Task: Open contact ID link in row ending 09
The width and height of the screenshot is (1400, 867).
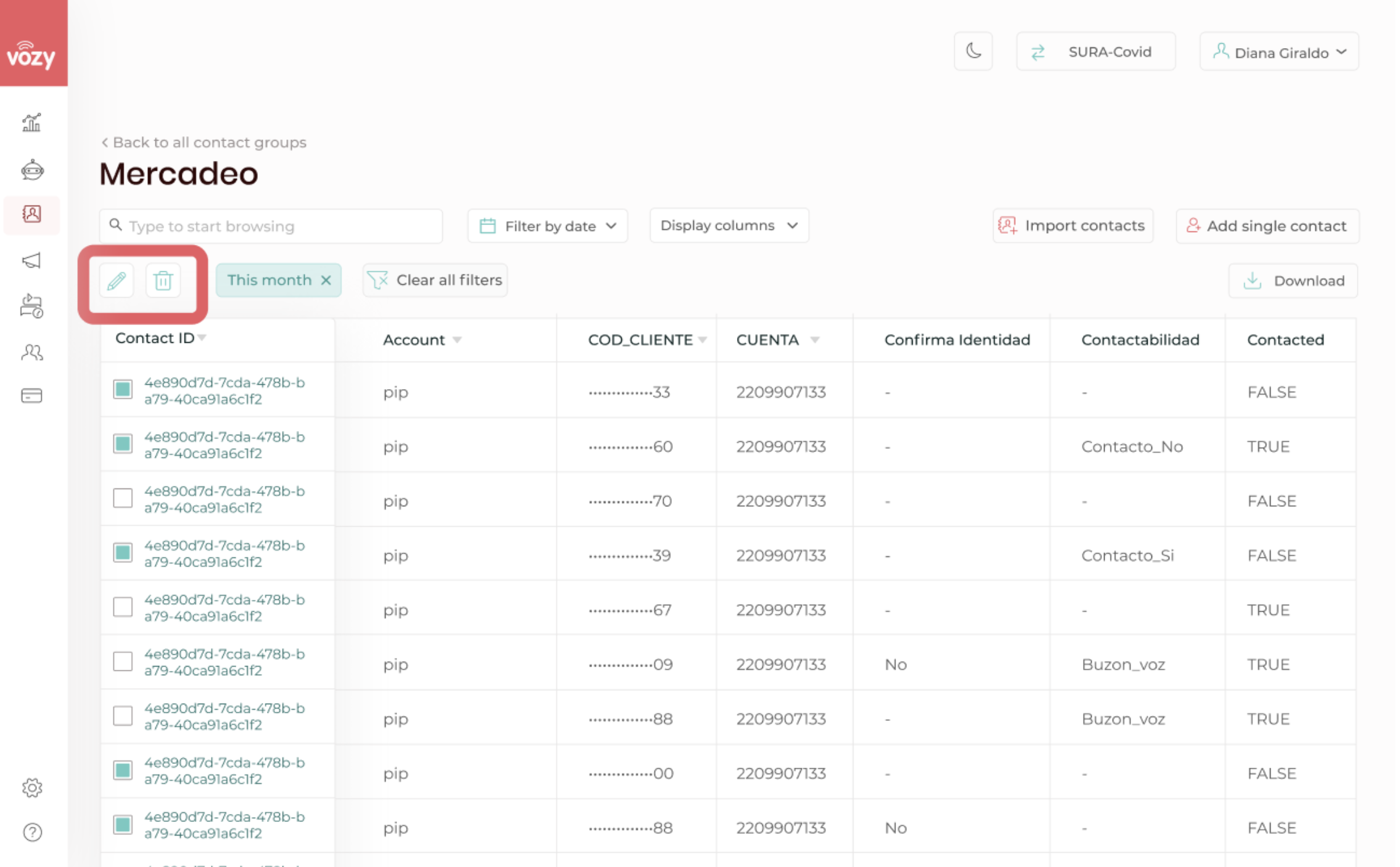Action: pos(224,662)
